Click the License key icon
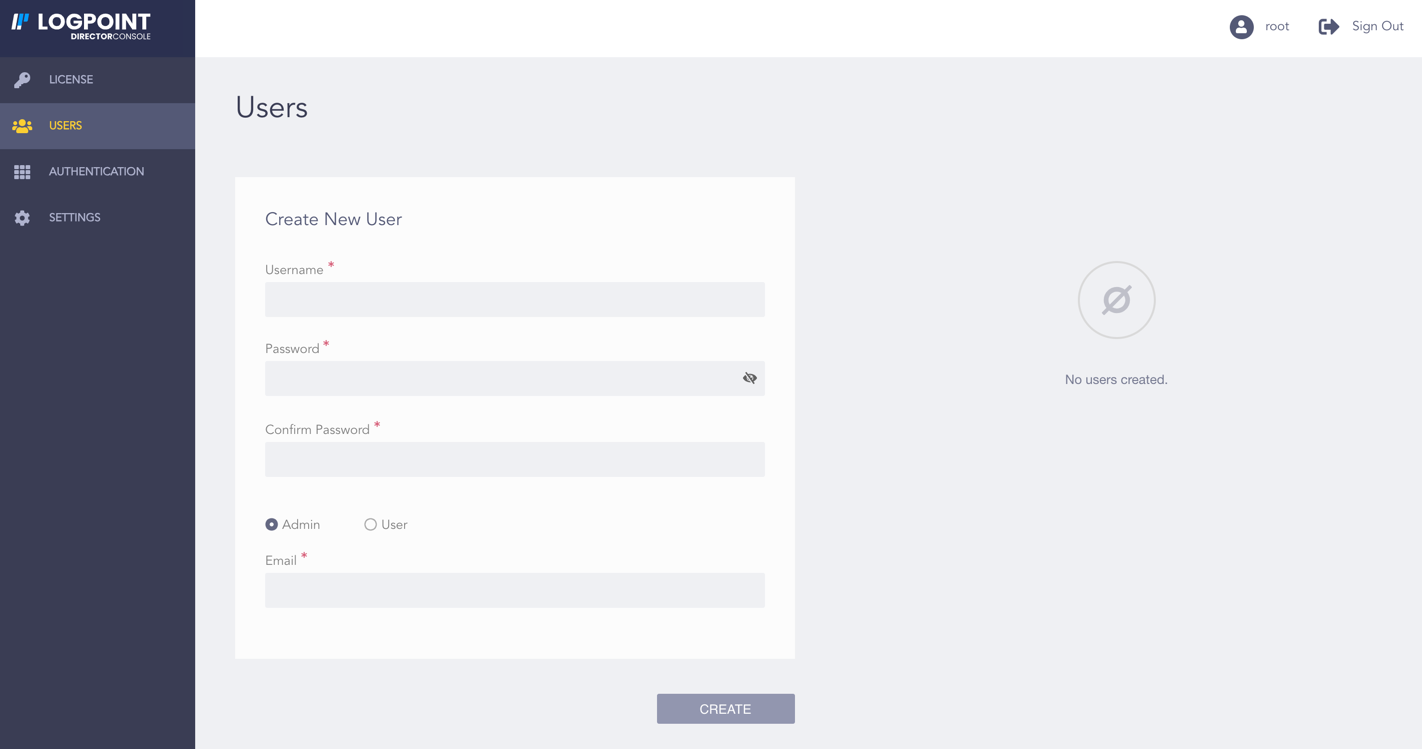Image resolution: width=1422 pixels, height=749 pixels. (22, 80)
